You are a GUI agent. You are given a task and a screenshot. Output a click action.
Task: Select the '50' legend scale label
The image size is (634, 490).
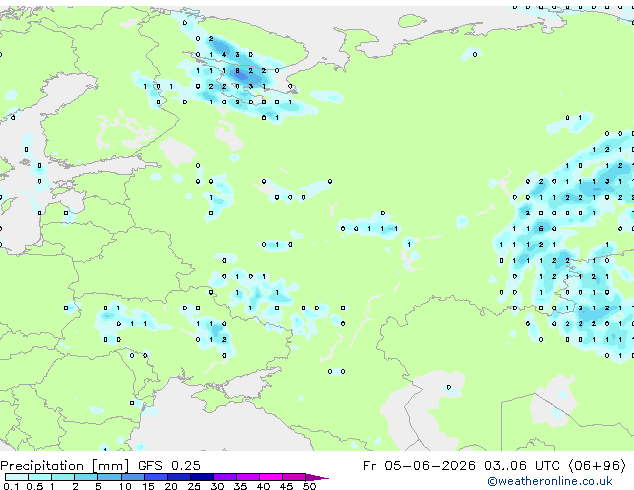(x=309, y=486)
